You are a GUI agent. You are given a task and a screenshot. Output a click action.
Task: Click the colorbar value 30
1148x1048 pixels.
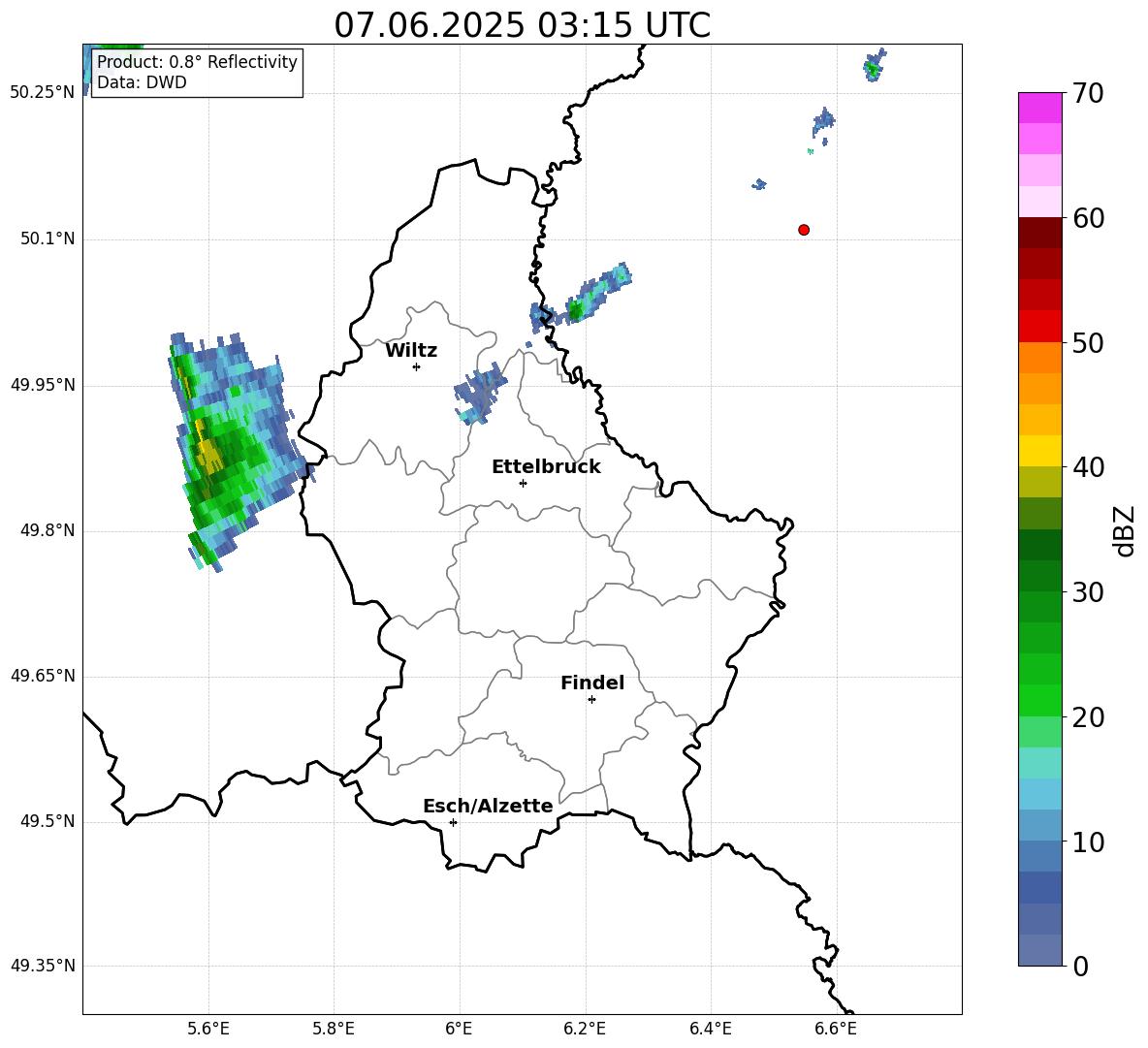click(1089, 592)
